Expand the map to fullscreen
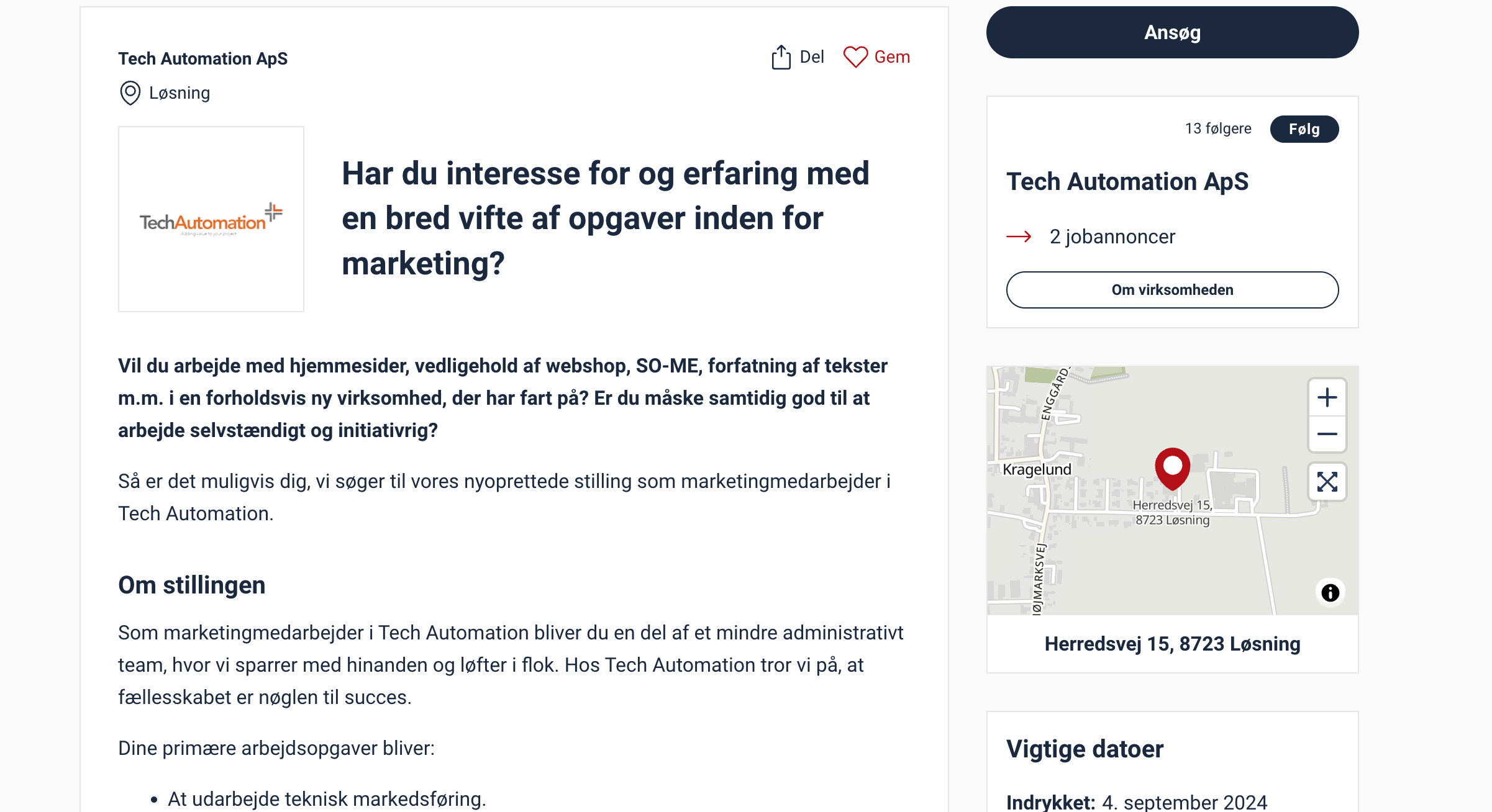Image resolution: width=1492 pixels, height=812 pixels. [x=1327, y=482]
